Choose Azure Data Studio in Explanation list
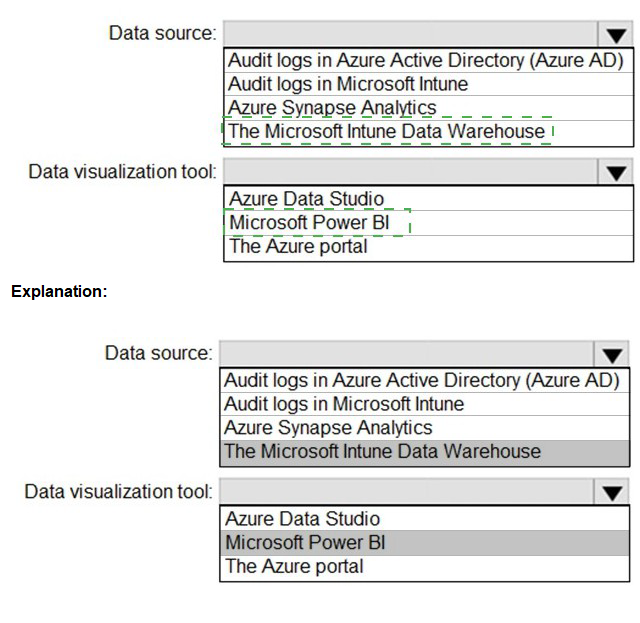640x623 pixels. click(x=424, y=519)
